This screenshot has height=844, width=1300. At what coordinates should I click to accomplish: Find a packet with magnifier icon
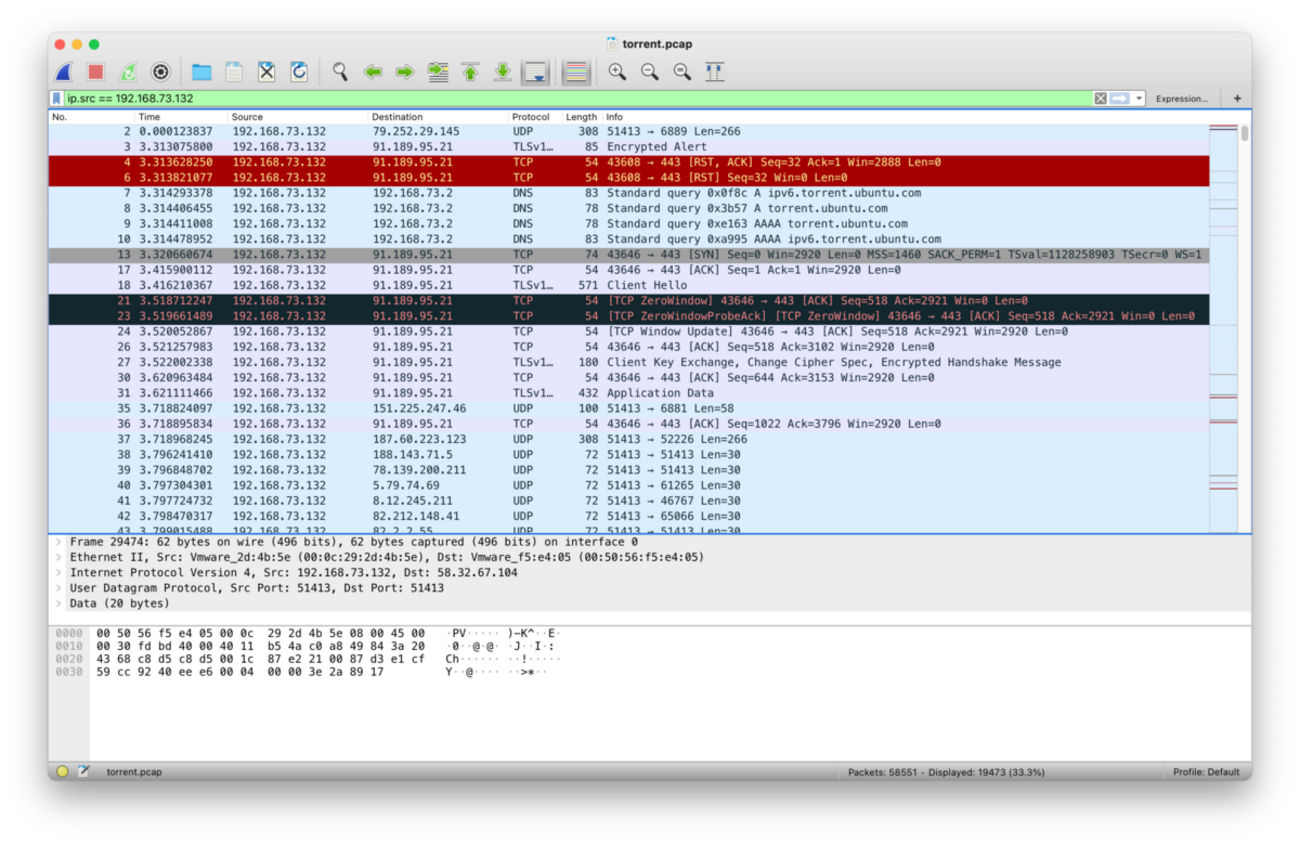click(x=340, y=72)
